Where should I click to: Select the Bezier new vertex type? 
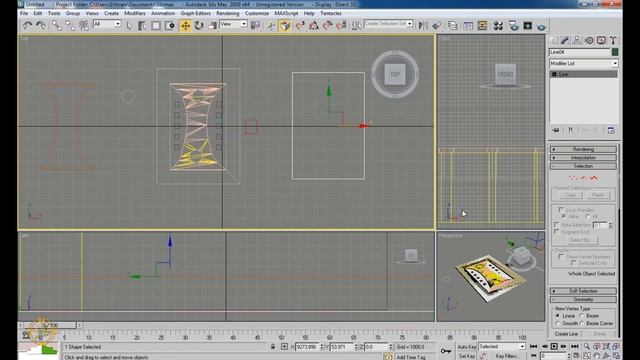coord(582,316)
